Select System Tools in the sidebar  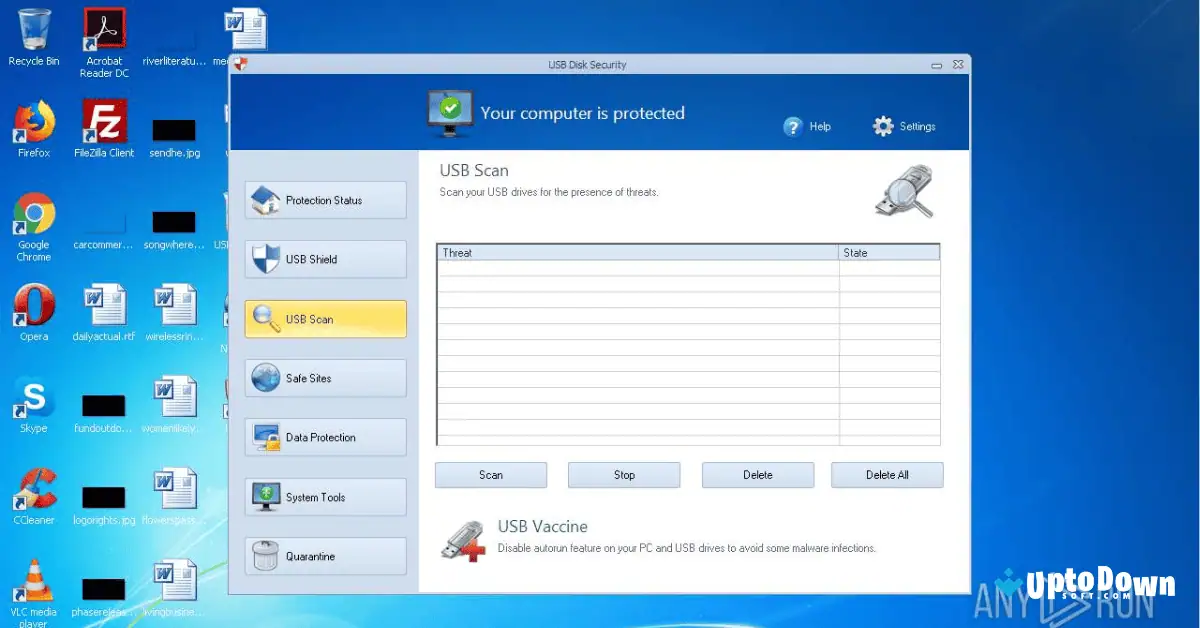pos(324,497)
